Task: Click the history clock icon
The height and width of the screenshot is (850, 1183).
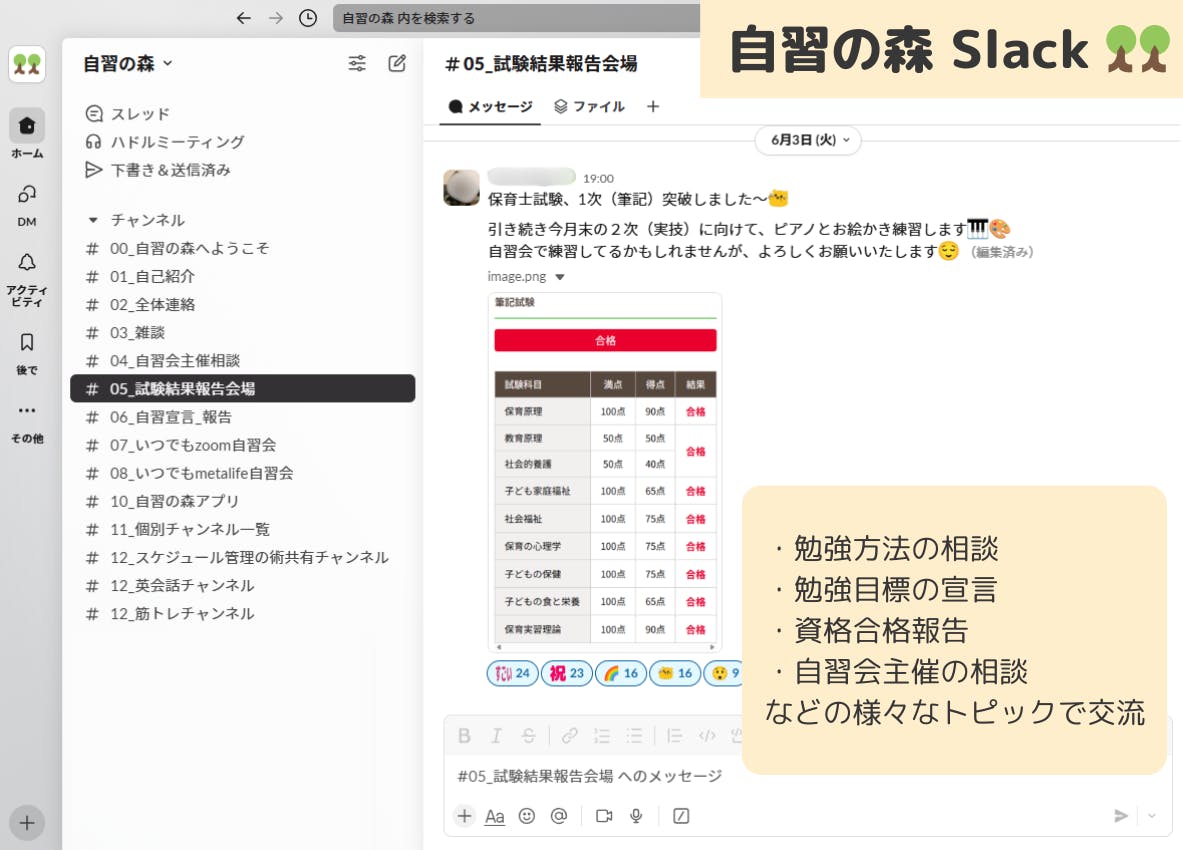Action: pyautogui.click(x=308, y=18)
